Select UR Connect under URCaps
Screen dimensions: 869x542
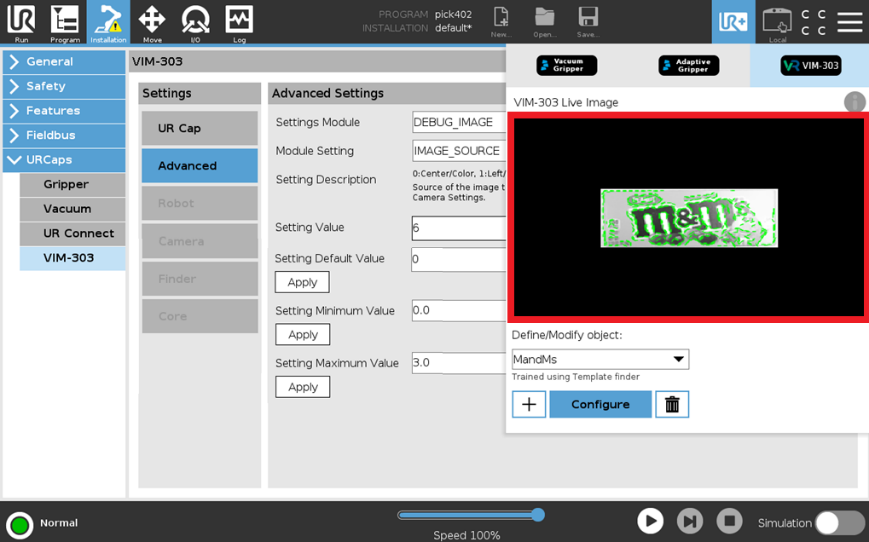click(x=72, y=233)
